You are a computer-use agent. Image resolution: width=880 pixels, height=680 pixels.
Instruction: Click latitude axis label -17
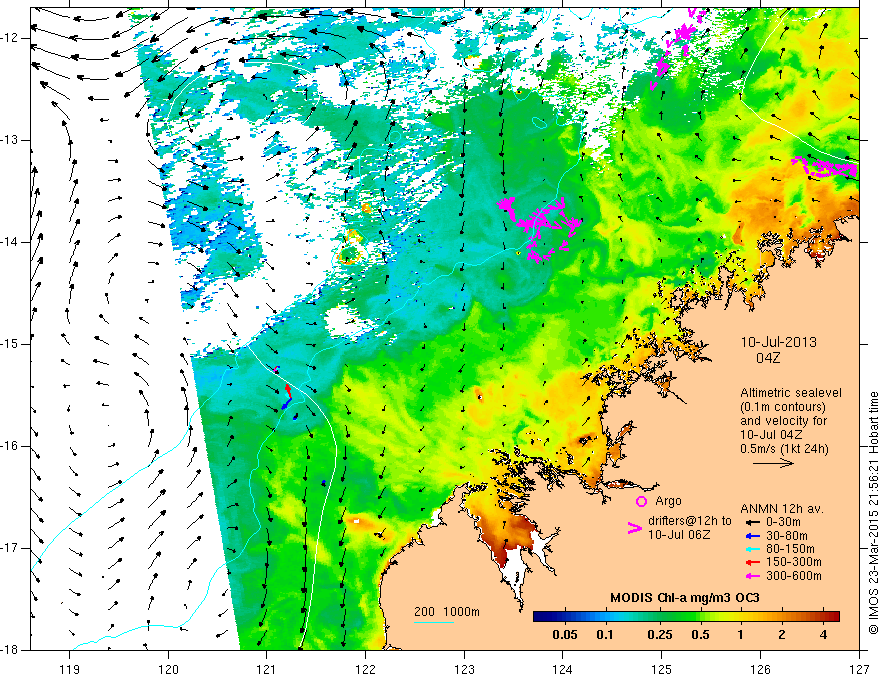pos(11,548)
